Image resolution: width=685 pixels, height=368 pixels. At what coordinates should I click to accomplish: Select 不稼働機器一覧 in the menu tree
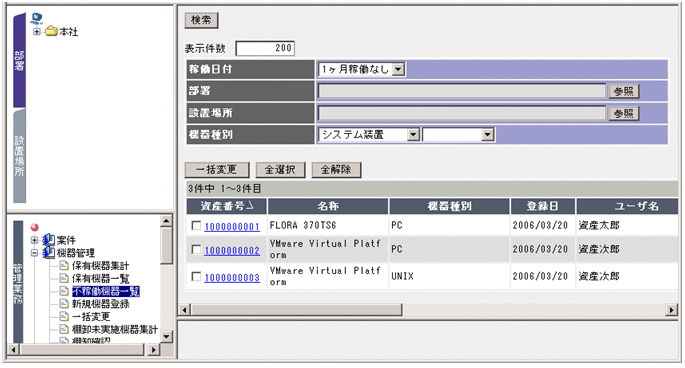tap(106, 291)
